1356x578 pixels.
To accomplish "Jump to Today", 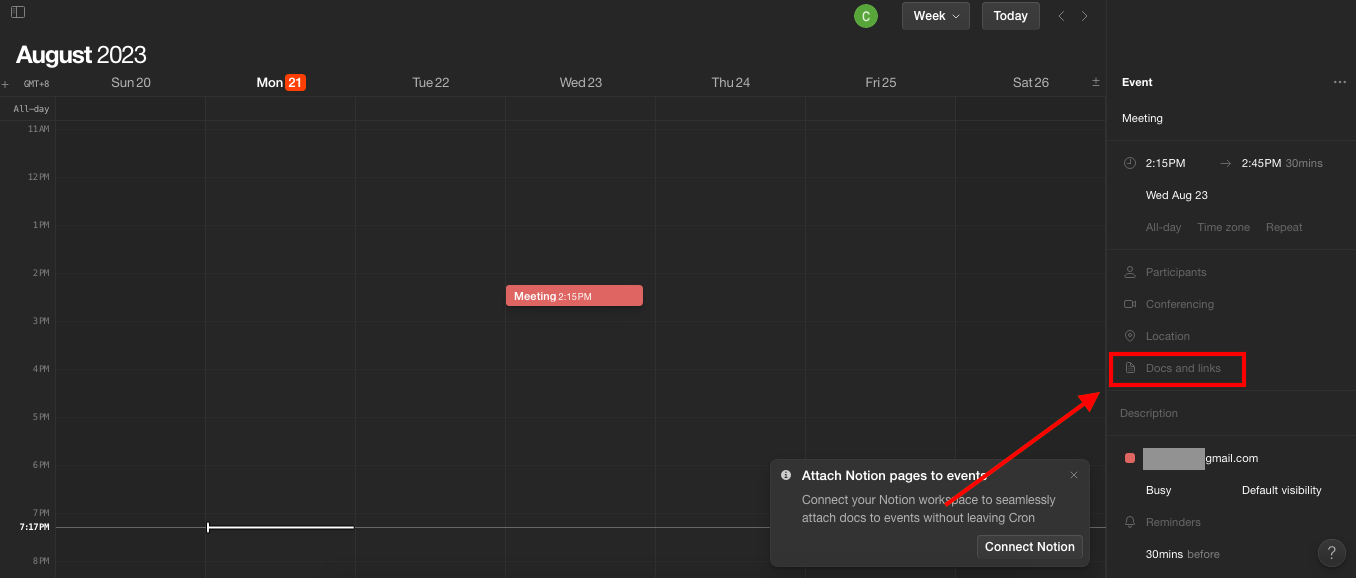I will click(1010, 16).
